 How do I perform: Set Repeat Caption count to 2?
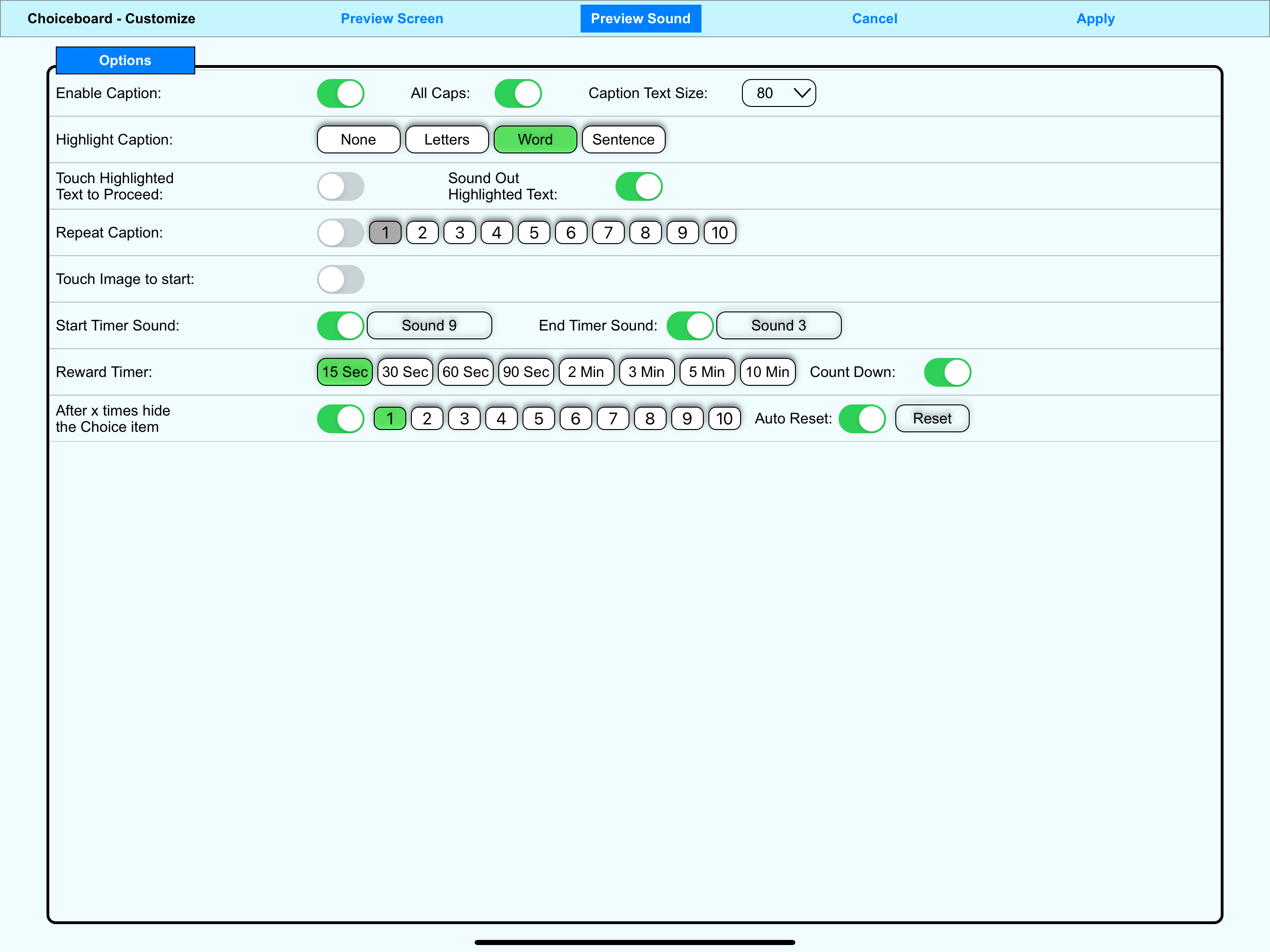[423, 232]
